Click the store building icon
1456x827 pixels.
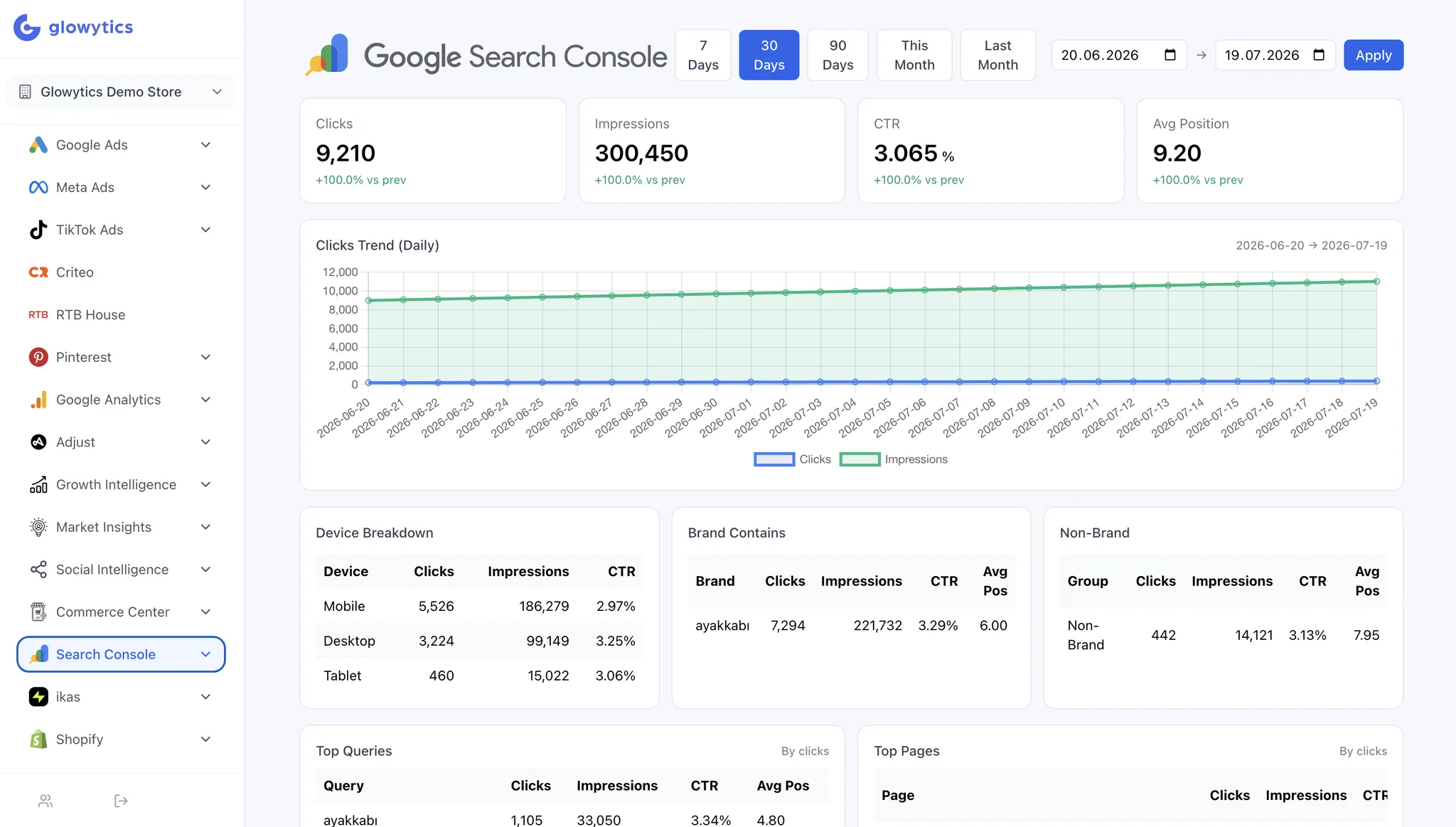[x=25, y=92]
